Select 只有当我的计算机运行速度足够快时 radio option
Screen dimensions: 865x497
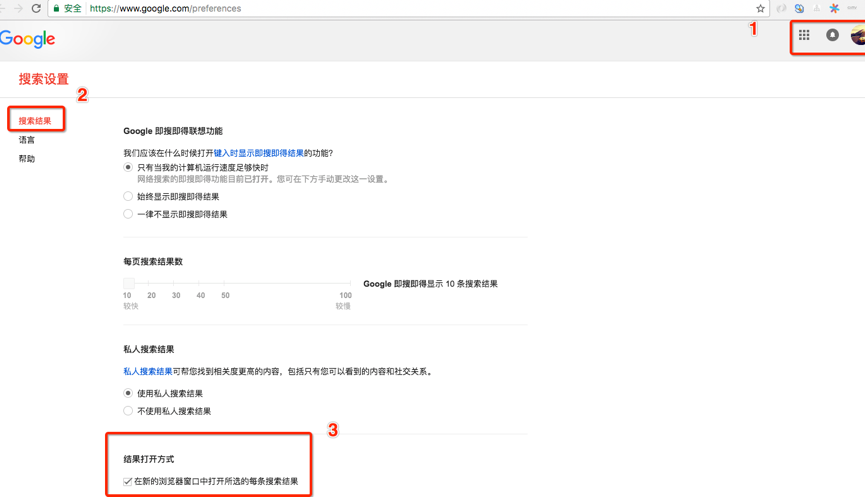coord(128,167)
